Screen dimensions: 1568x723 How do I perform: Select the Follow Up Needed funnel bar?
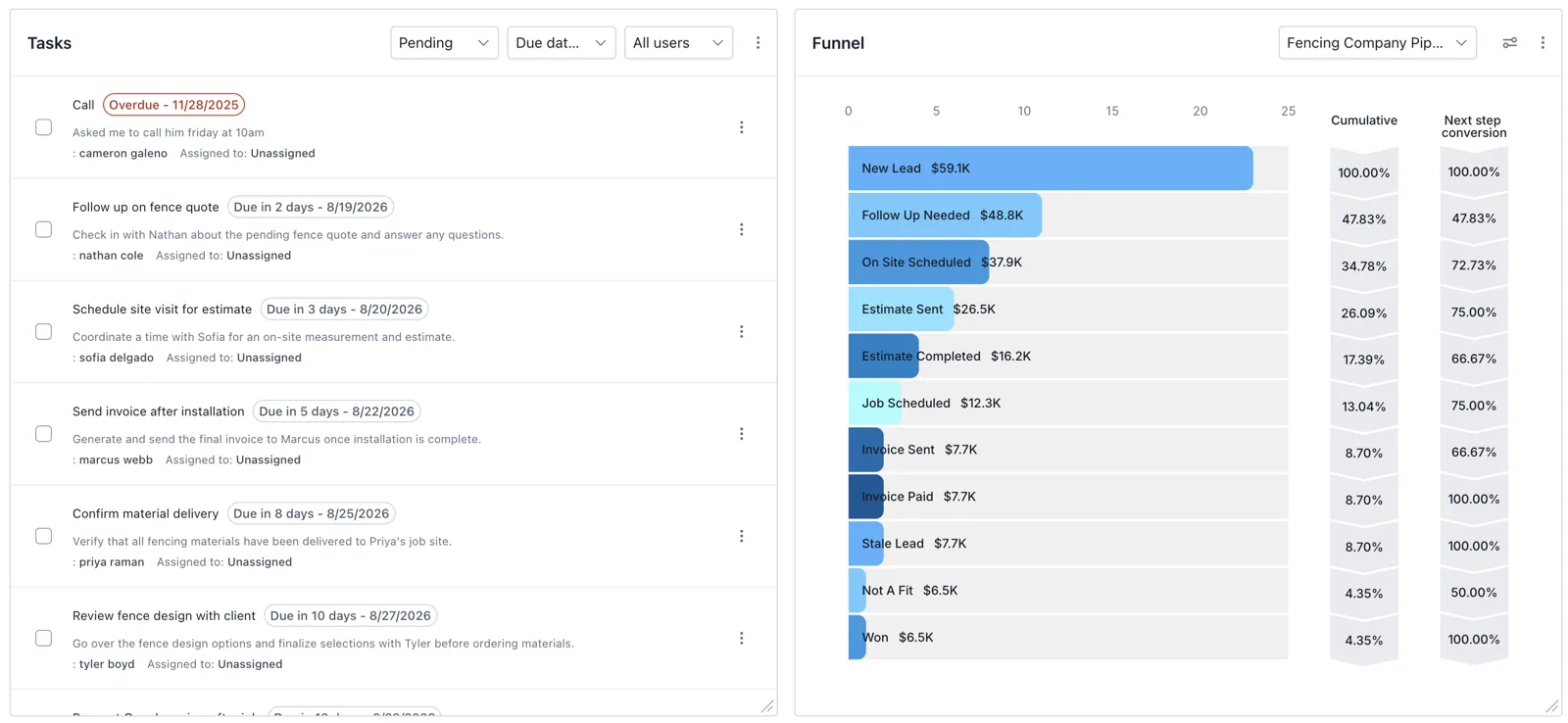point(945,216)
